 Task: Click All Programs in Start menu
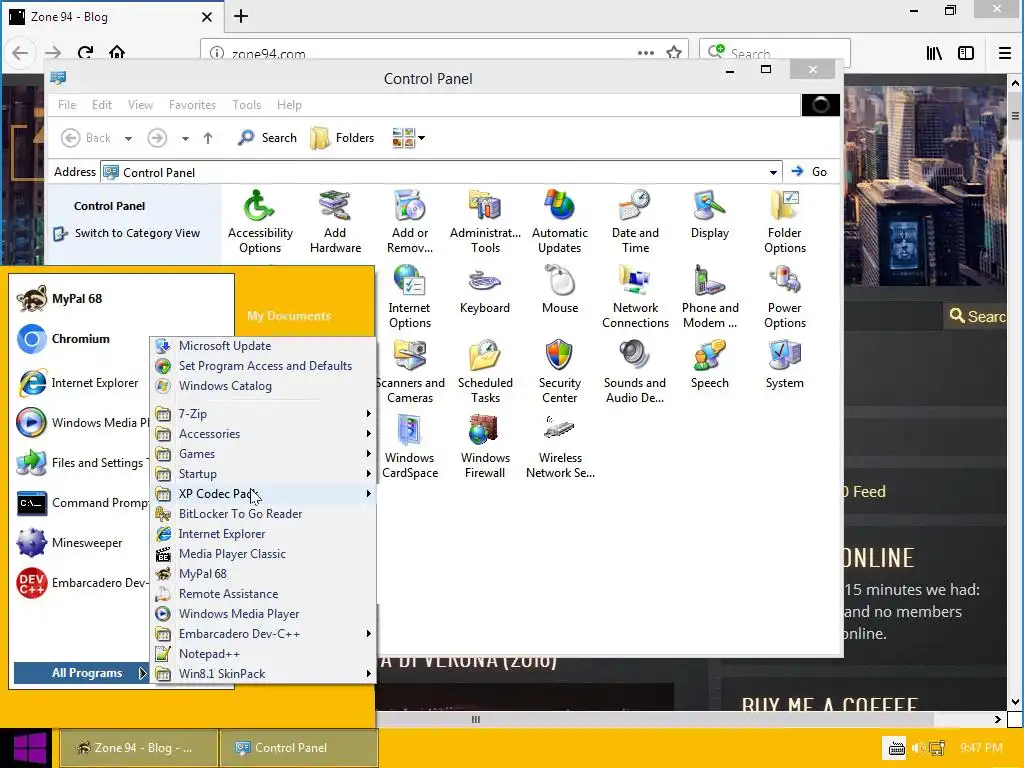(81, 673)
